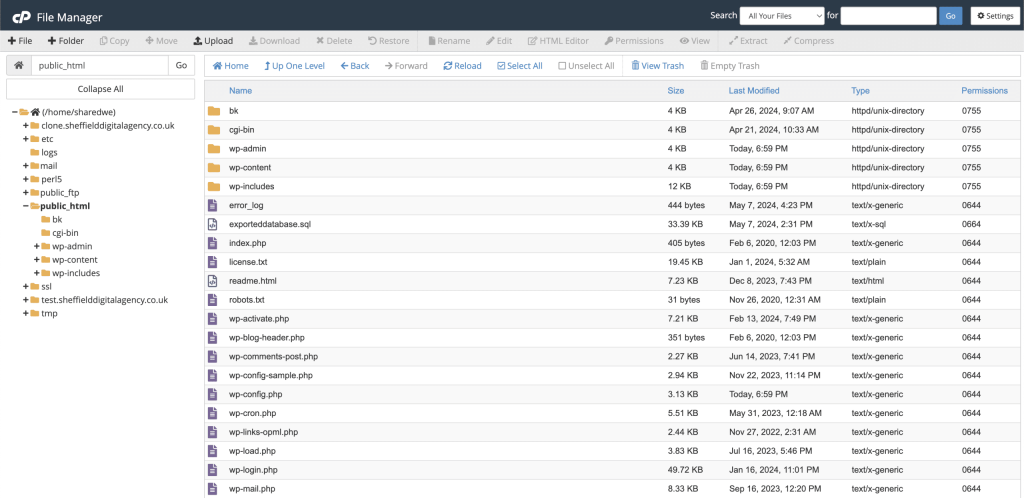Expand the etc folder in tree
This screenshot has height=498, width=1024.
click(x=25, y=139)
